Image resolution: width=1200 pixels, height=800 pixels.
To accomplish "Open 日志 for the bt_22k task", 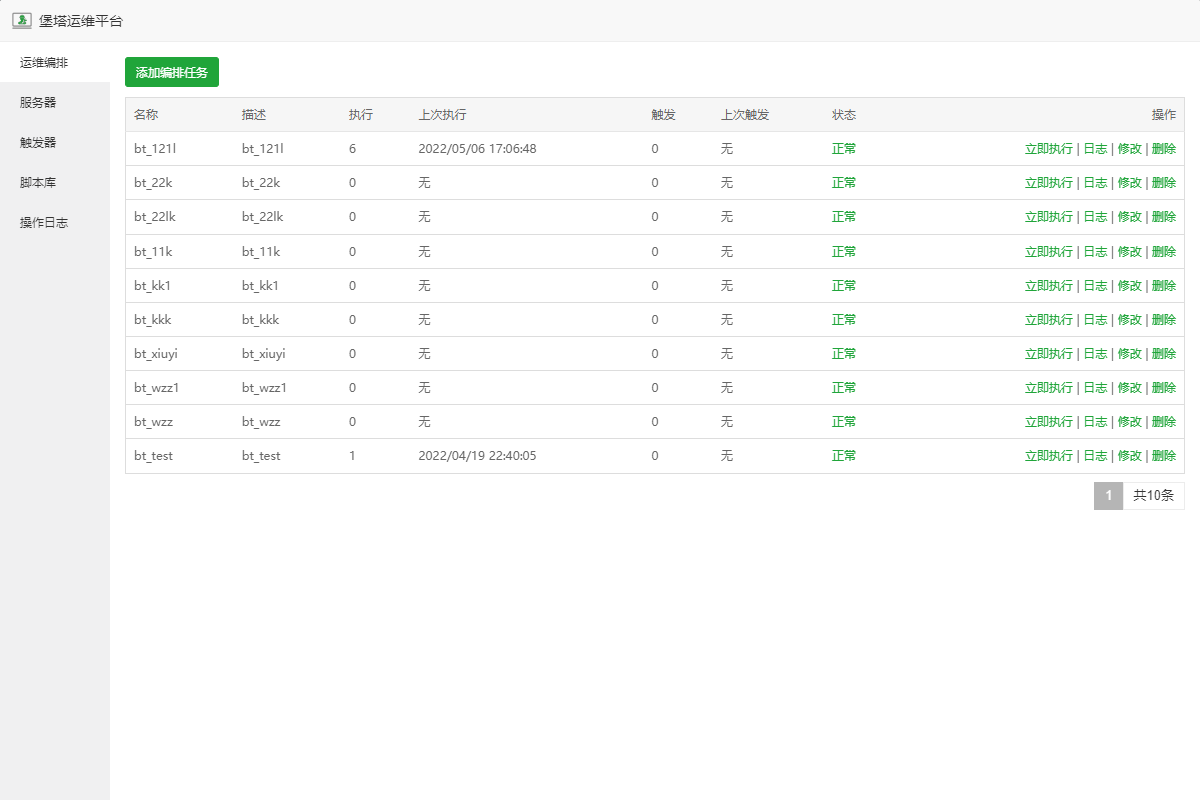I will [x=1095, y=183].
